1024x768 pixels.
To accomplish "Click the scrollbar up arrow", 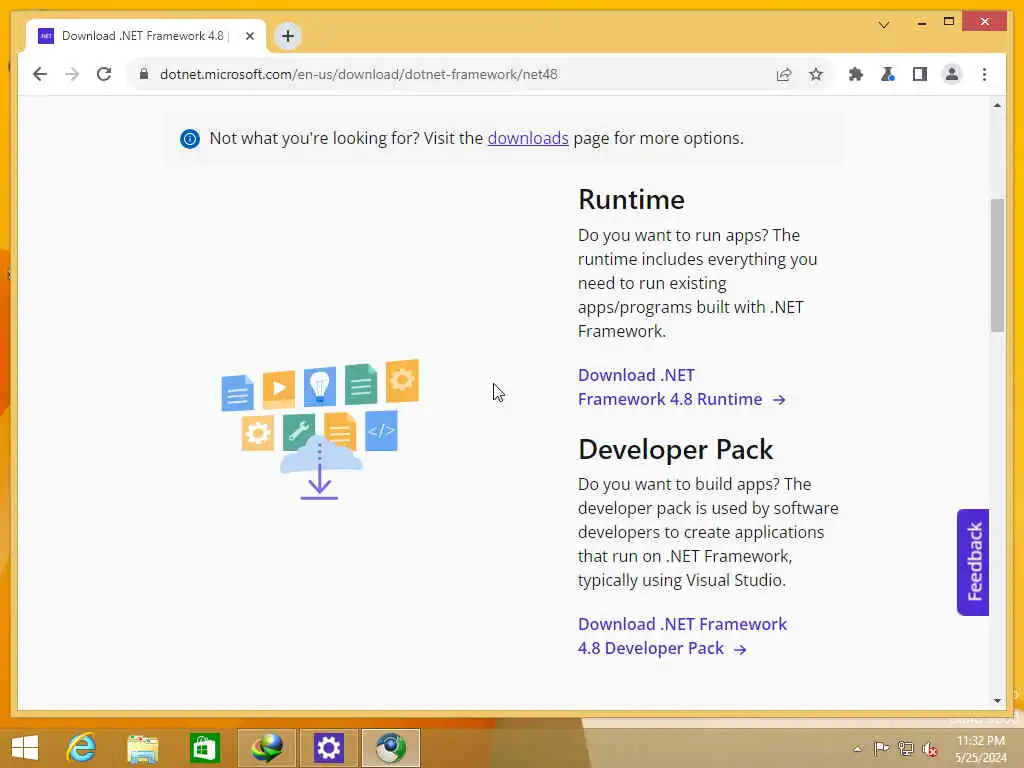I will click(x=997, y=105).
